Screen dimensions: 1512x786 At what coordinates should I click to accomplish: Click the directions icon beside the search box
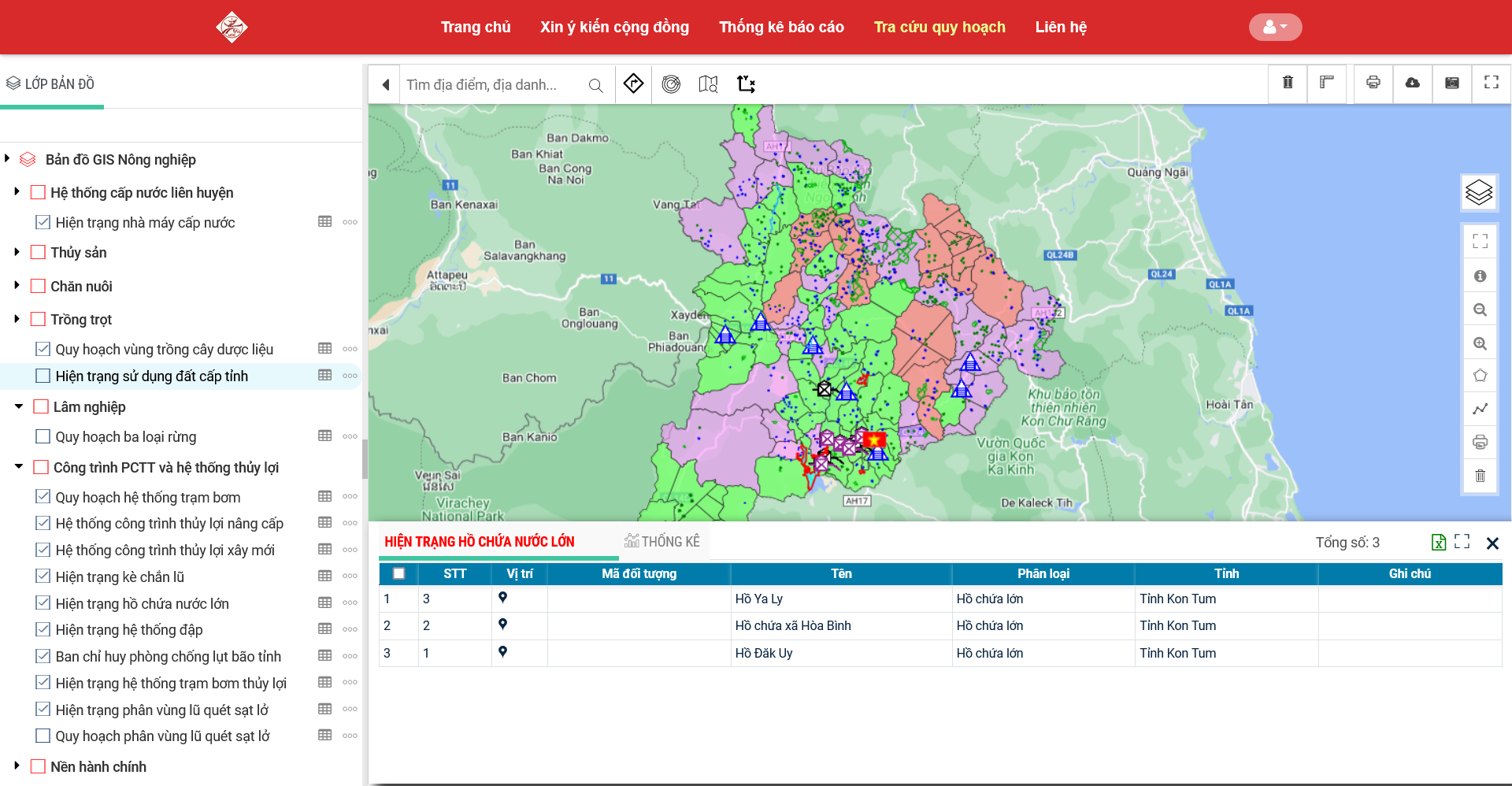(633, 83)
